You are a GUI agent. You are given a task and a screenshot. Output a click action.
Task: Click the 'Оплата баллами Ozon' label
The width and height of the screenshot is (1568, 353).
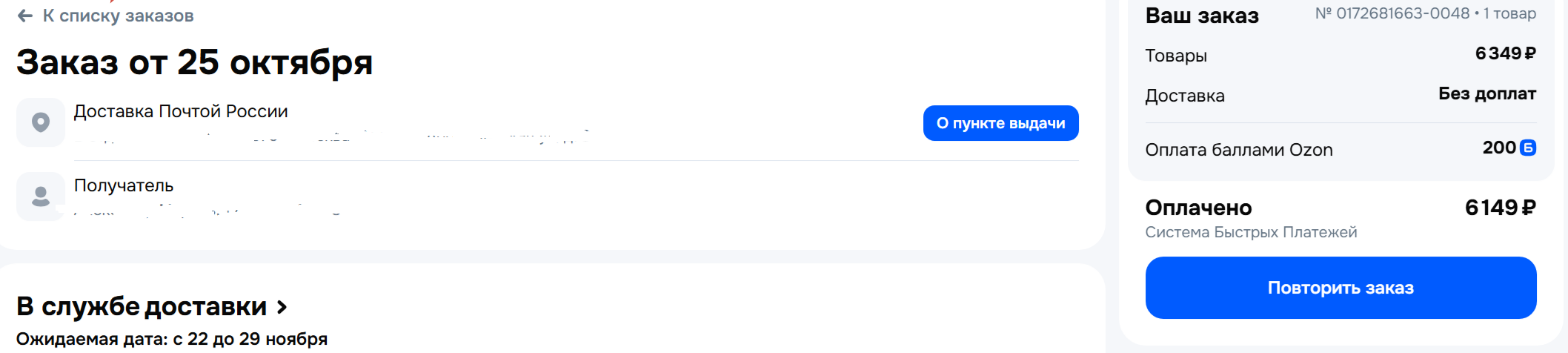pyautogui.click(x=1238, y=150)
